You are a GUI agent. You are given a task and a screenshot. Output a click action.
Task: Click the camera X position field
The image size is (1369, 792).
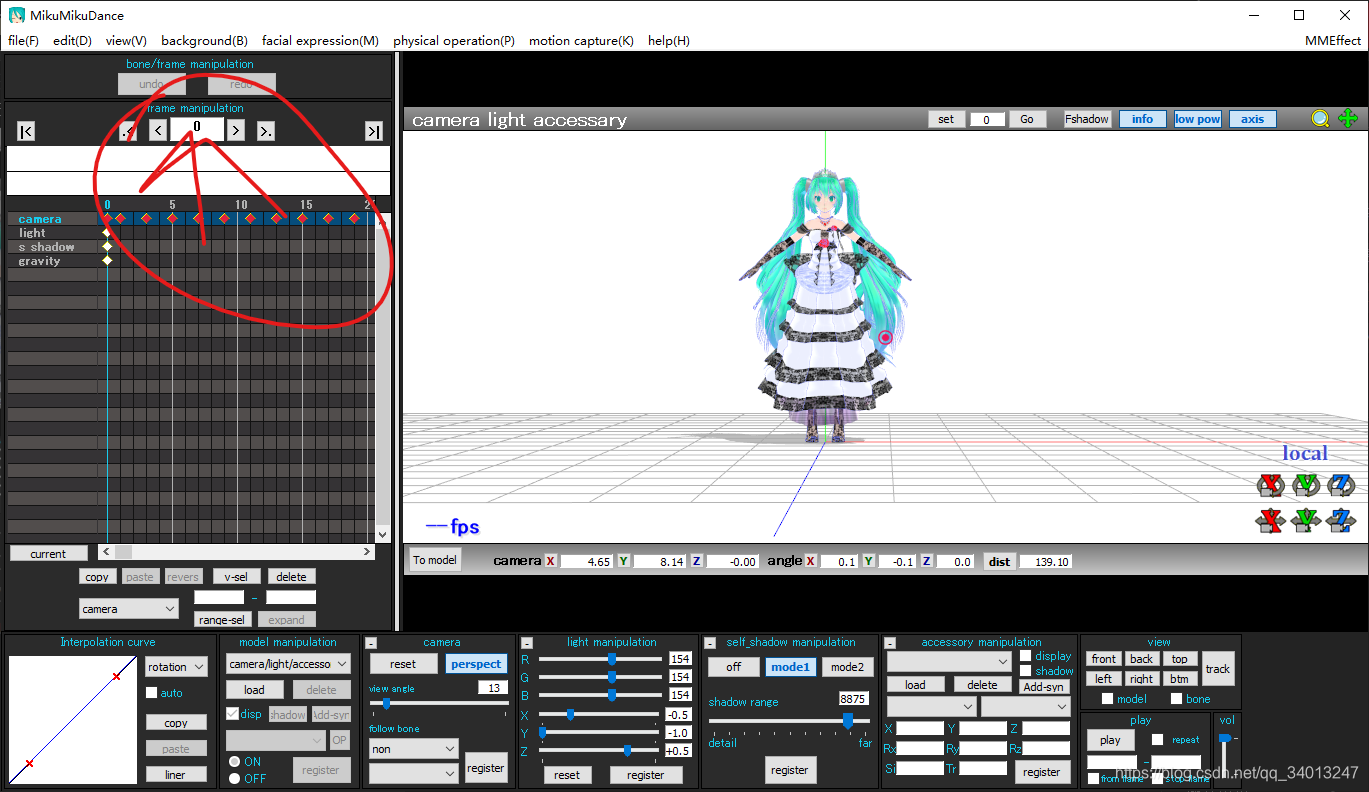[586, 562]
